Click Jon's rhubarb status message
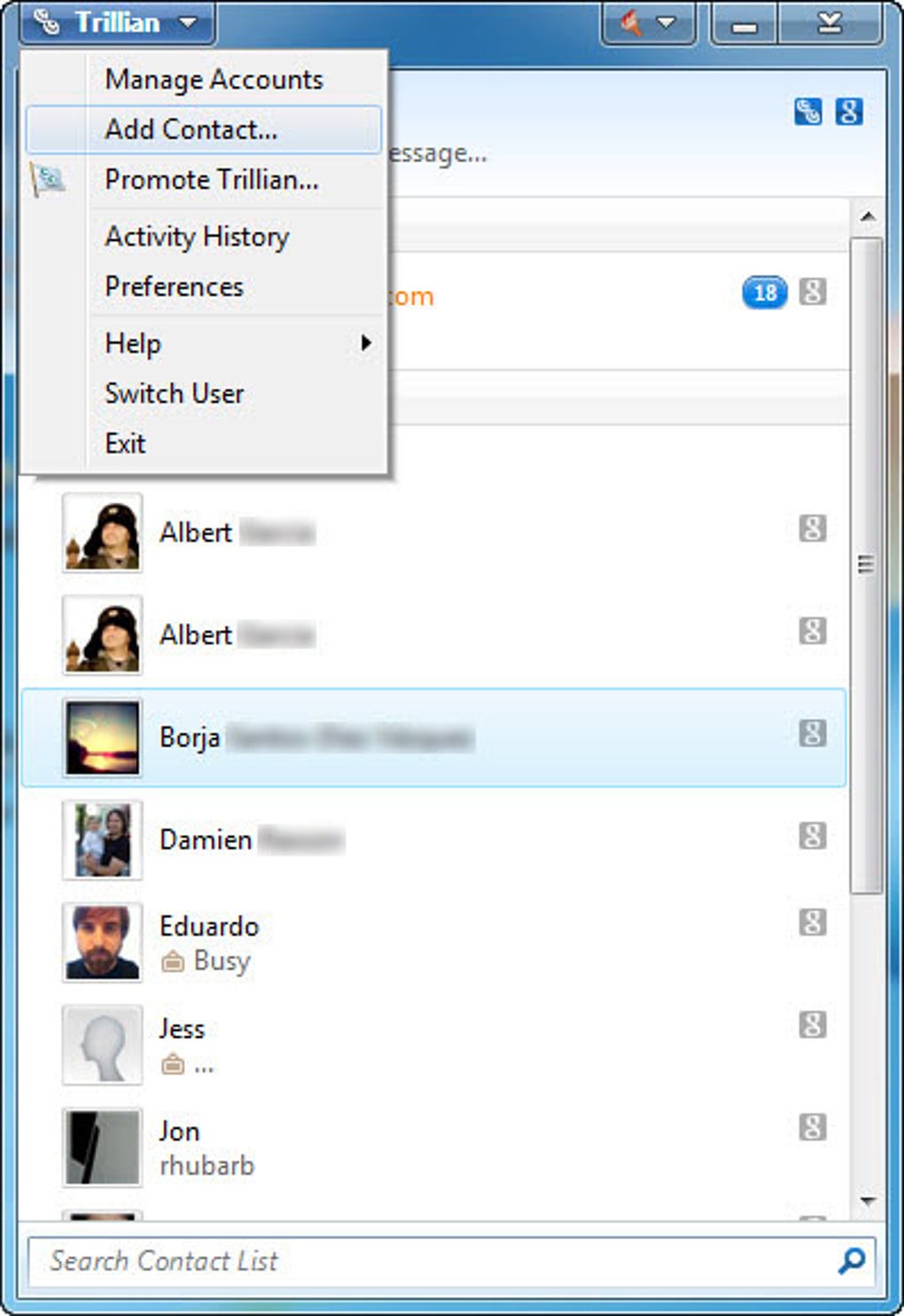The image size is (904, 1316). (207, 1165)
